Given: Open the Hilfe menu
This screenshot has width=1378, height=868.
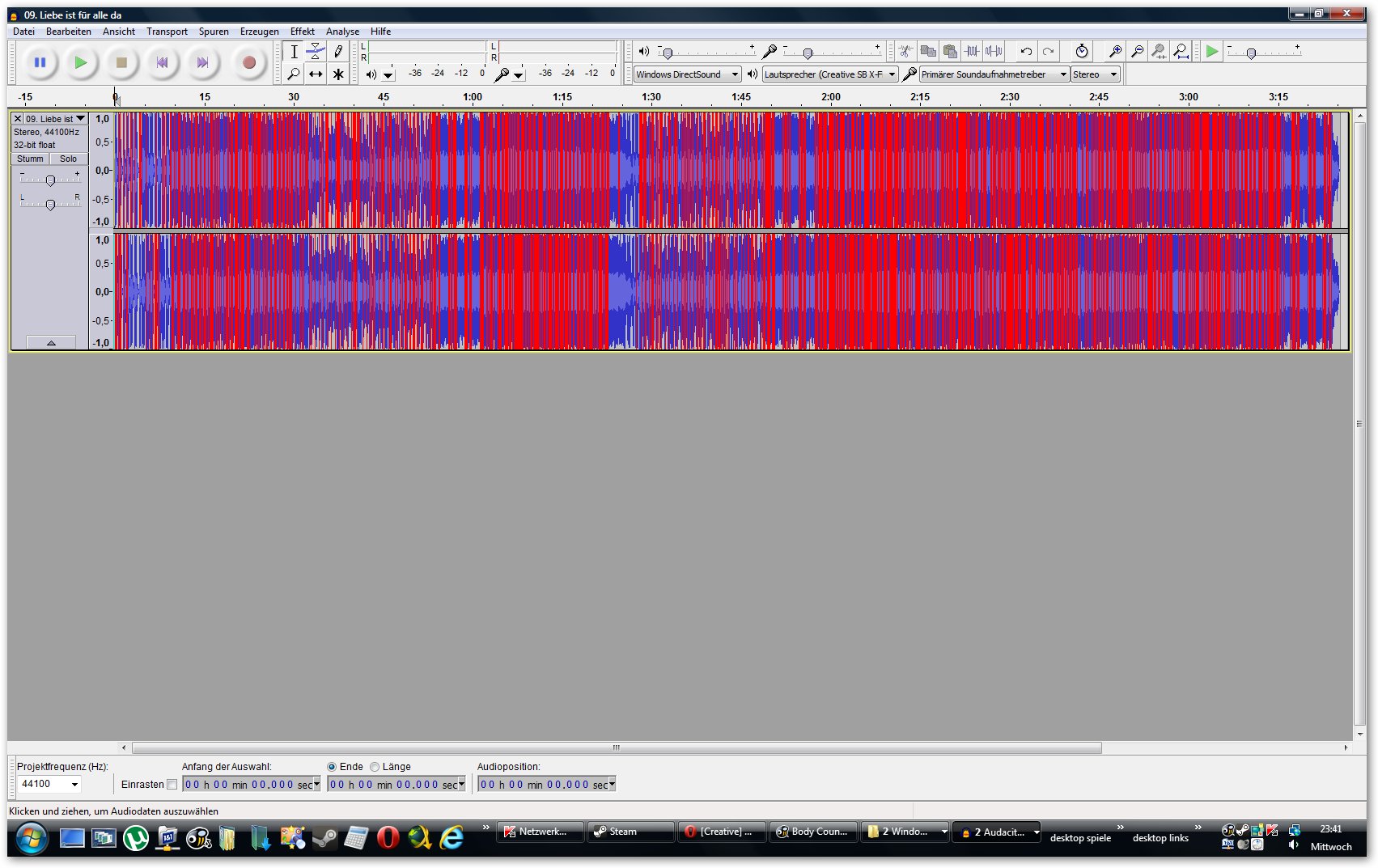Looking at the screenshot, I should tap(380, 32).
